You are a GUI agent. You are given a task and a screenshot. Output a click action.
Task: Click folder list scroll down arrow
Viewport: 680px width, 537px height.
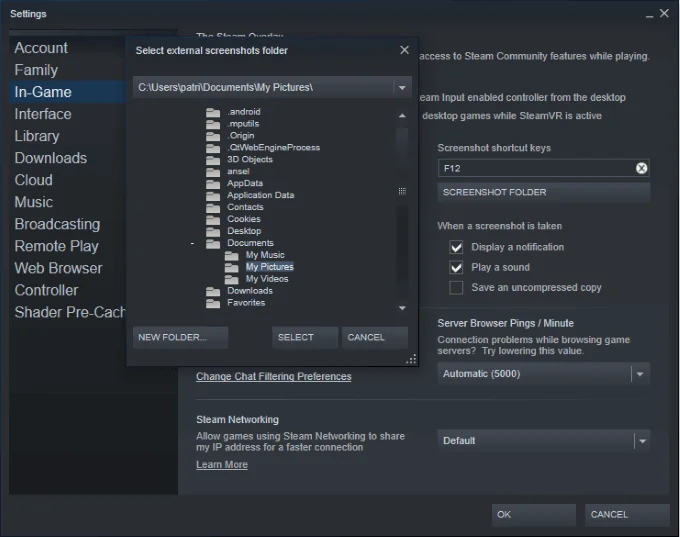point(402,308)
